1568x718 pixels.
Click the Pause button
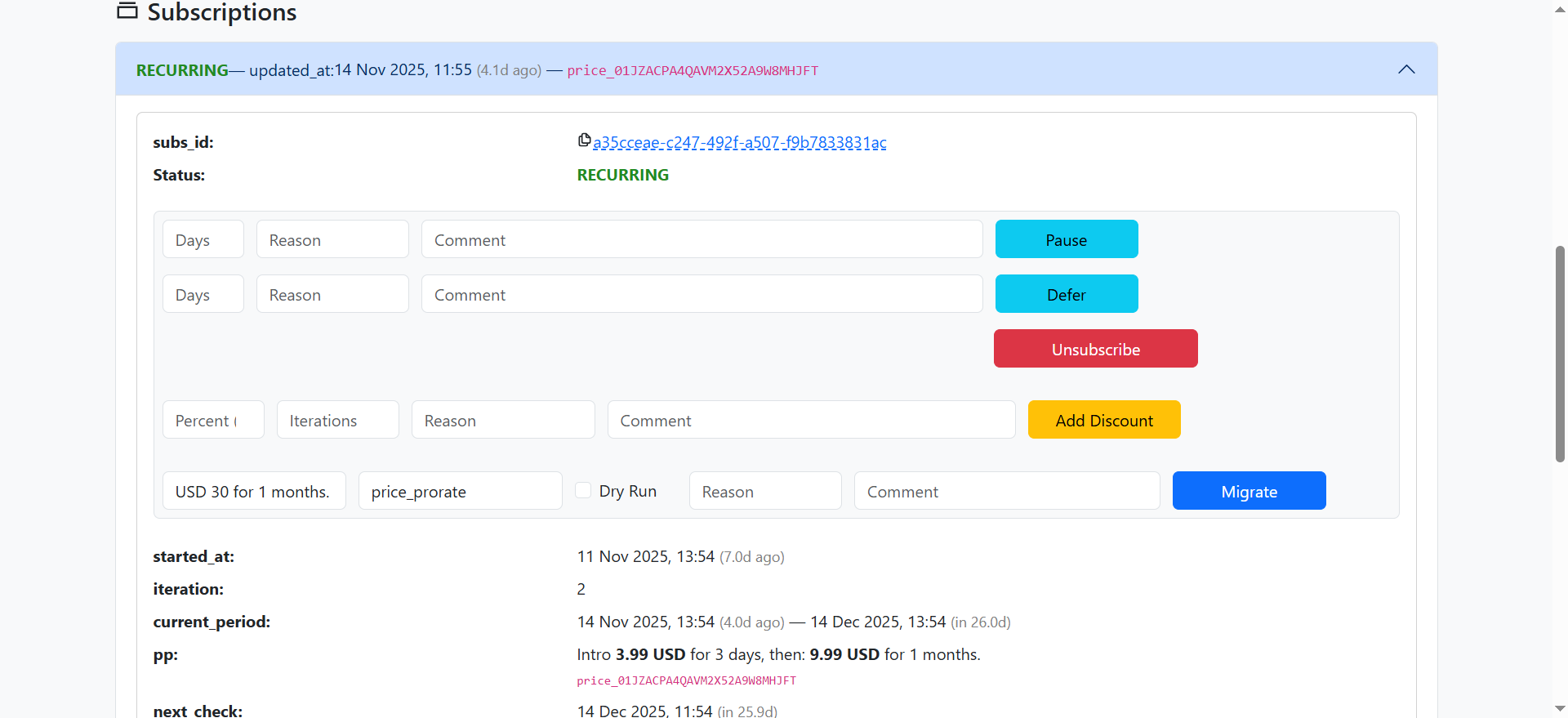click(x=1067, y=239)
